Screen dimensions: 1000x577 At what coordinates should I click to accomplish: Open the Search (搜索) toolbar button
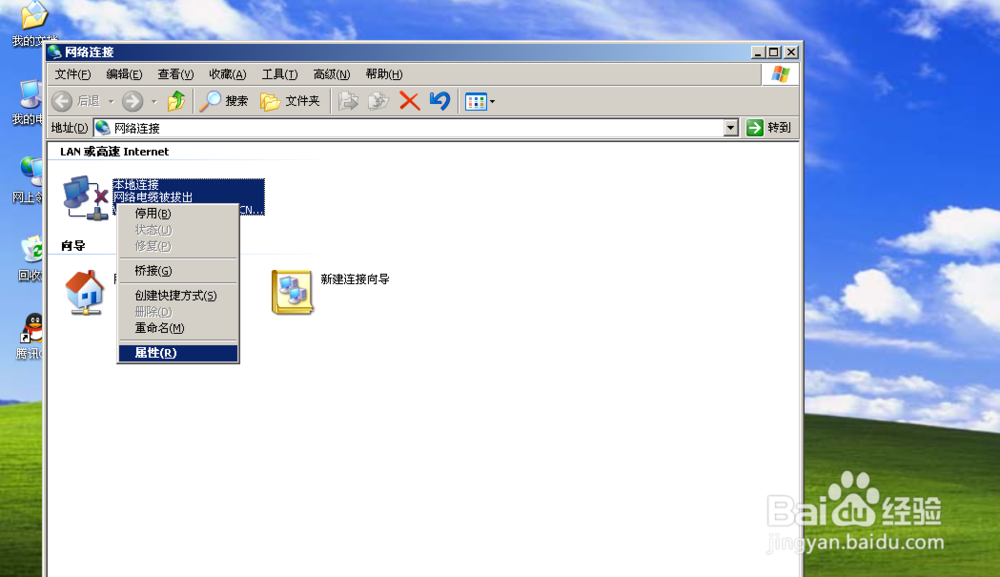click(x=224, y=101)
